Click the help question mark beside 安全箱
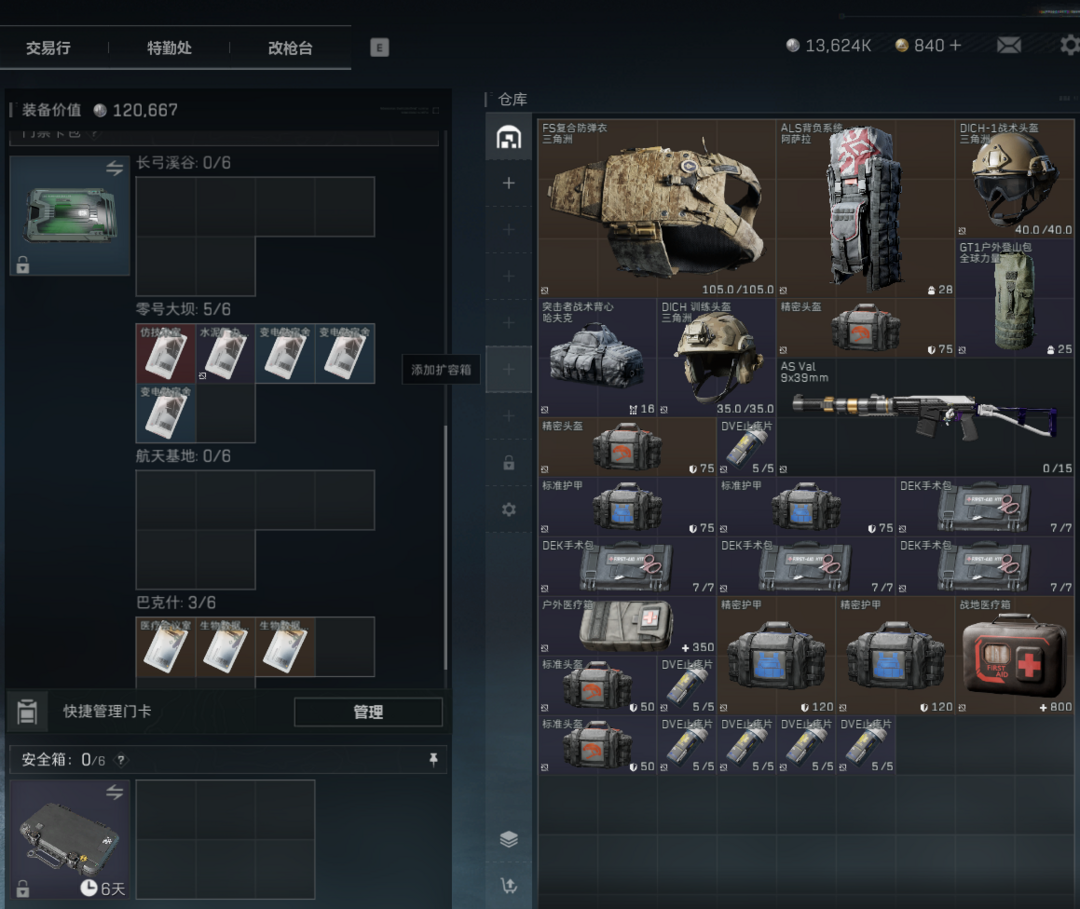 coord(121,760)
